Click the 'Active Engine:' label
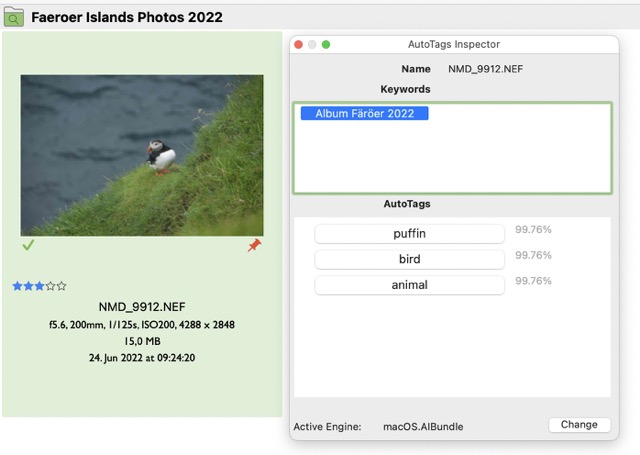The image size is (640, 455). [x=327, y=427]
